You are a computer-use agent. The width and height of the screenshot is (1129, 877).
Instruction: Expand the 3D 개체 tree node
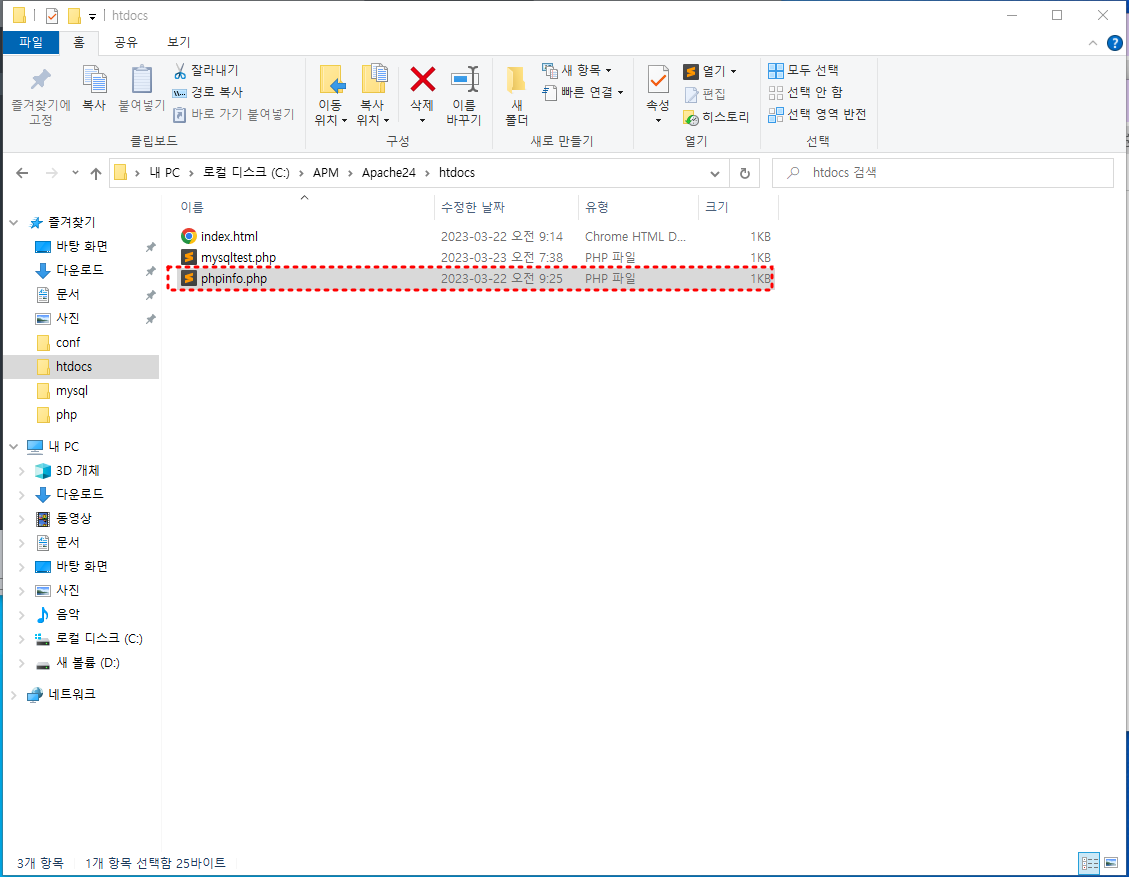coord(22,471)
